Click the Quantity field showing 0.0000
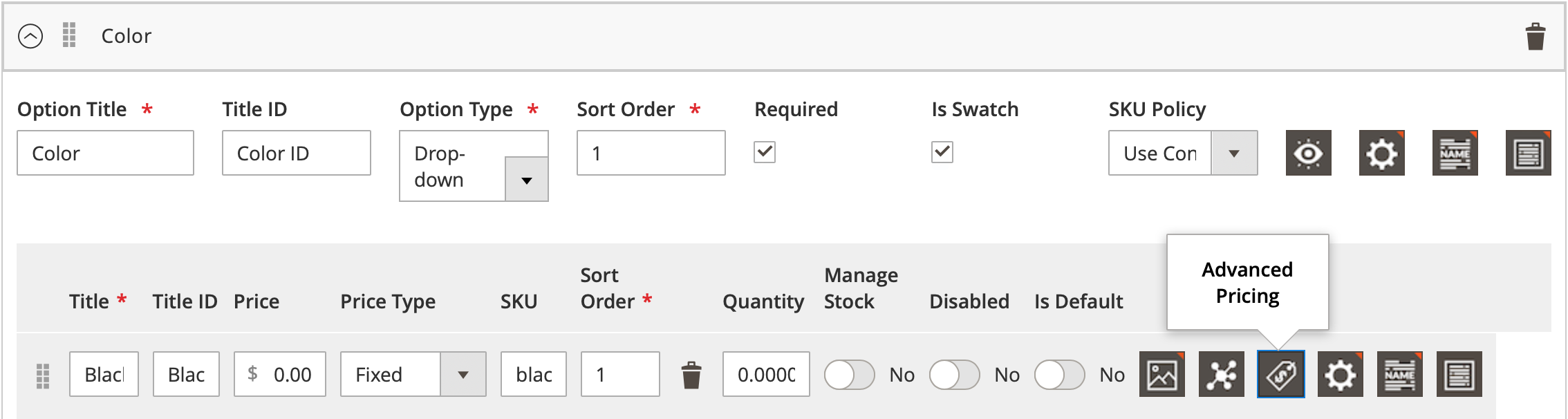This screenshot has height=419, width=1568. coord(766,374)
